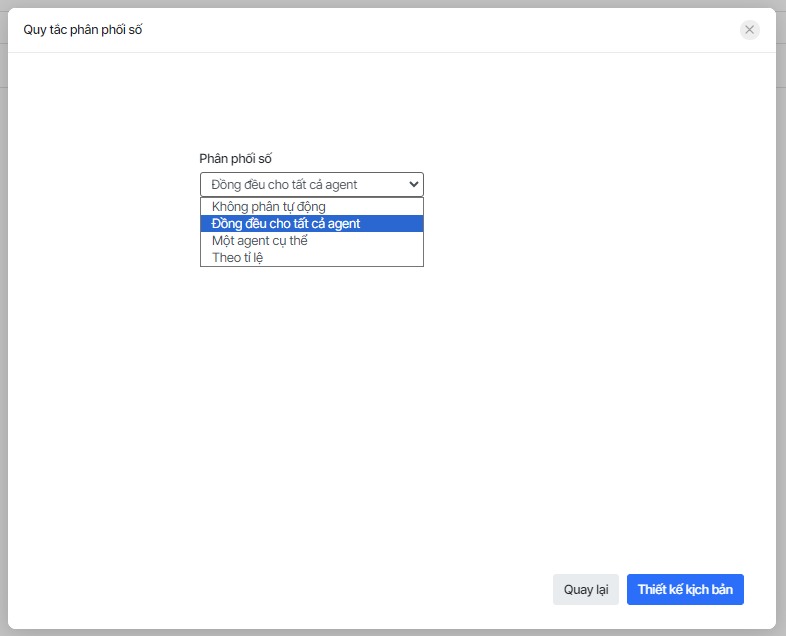Collapse the Phân phối số combo box
The height and width of the screenshot is (636, 786).
tap(311, 184)
